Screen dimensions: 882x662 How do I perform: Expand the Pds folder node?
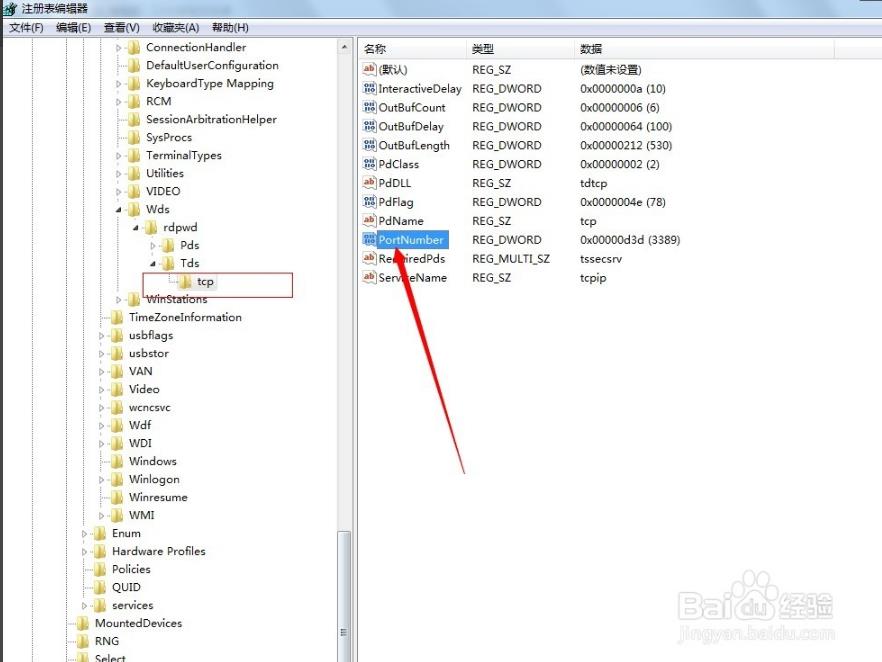[154, 246]
